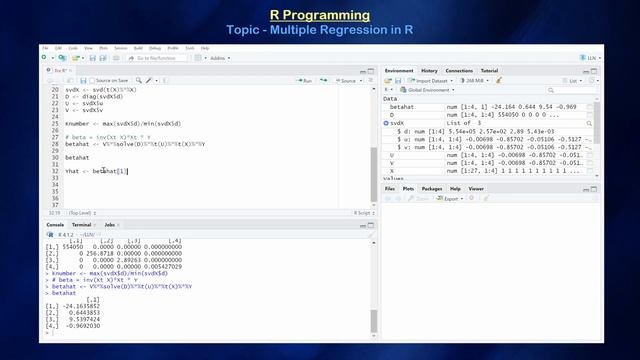Viewport: 640px width, 360px height.
Task: Click the Create a project icon
Action: [62, 58]
